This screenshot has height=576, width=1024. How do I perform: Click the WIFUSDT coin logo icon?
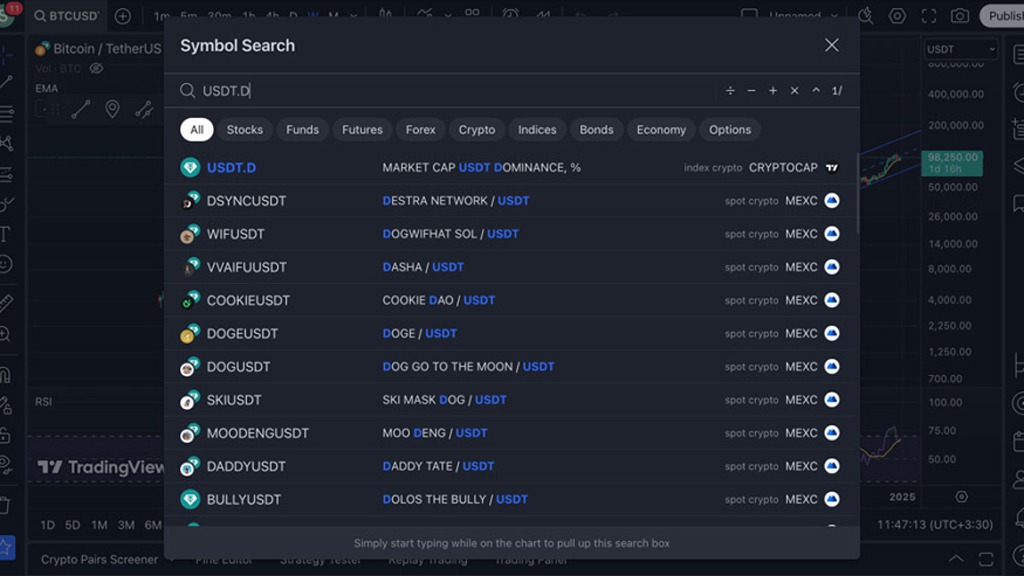click(x=190, y=234)
